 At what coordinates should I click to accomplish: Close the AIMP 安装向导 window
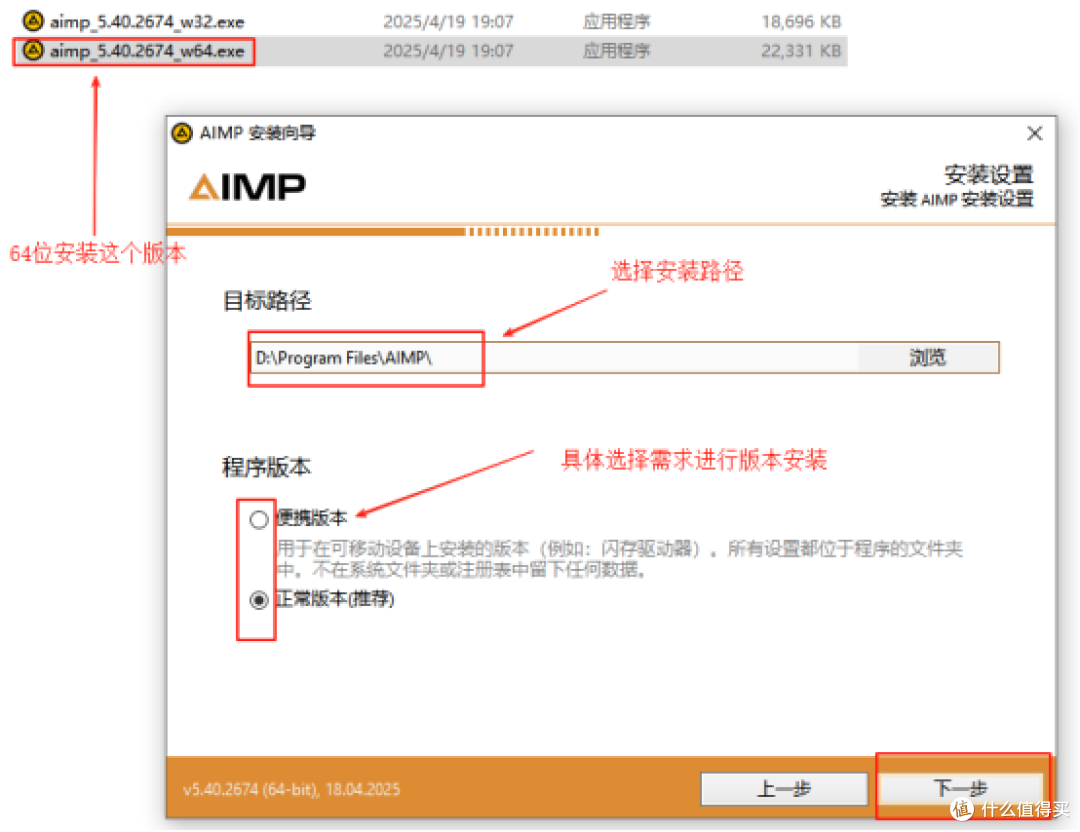pos(1034,133)
